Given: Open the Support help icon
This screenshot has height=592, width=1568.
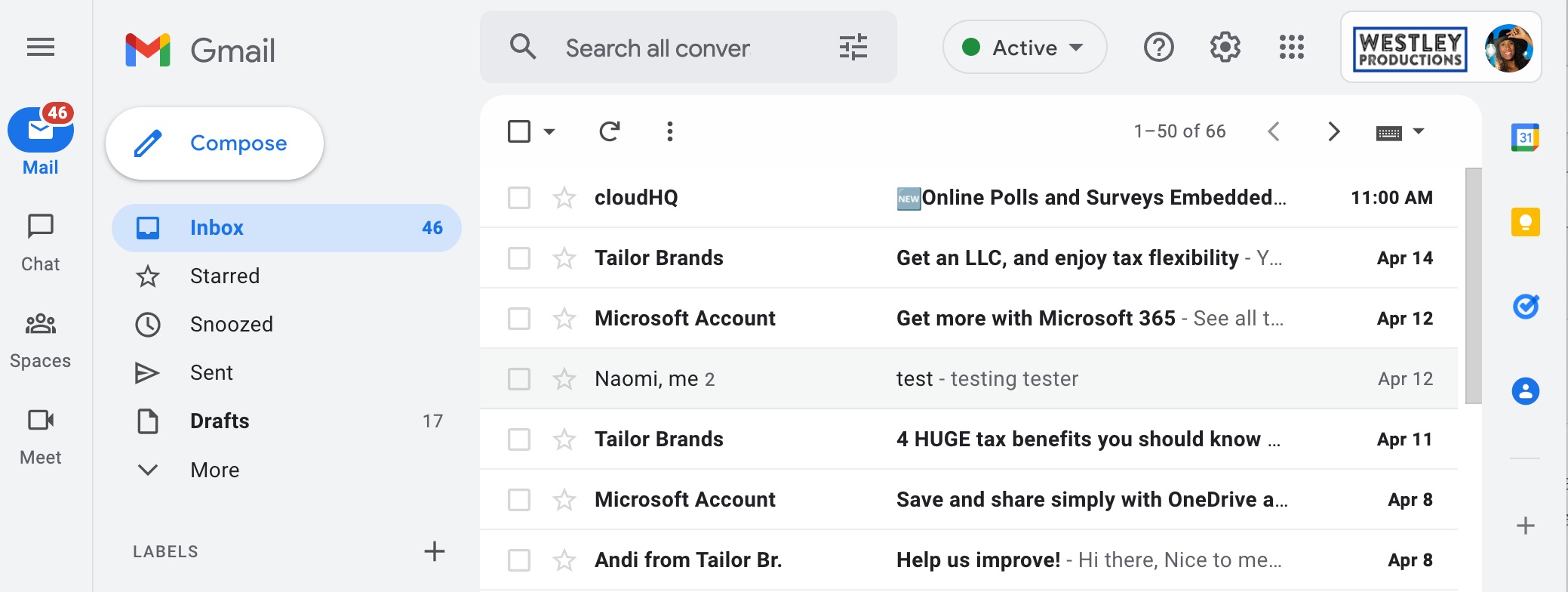Looking at the screenshot, I should tap(1158, 47).
